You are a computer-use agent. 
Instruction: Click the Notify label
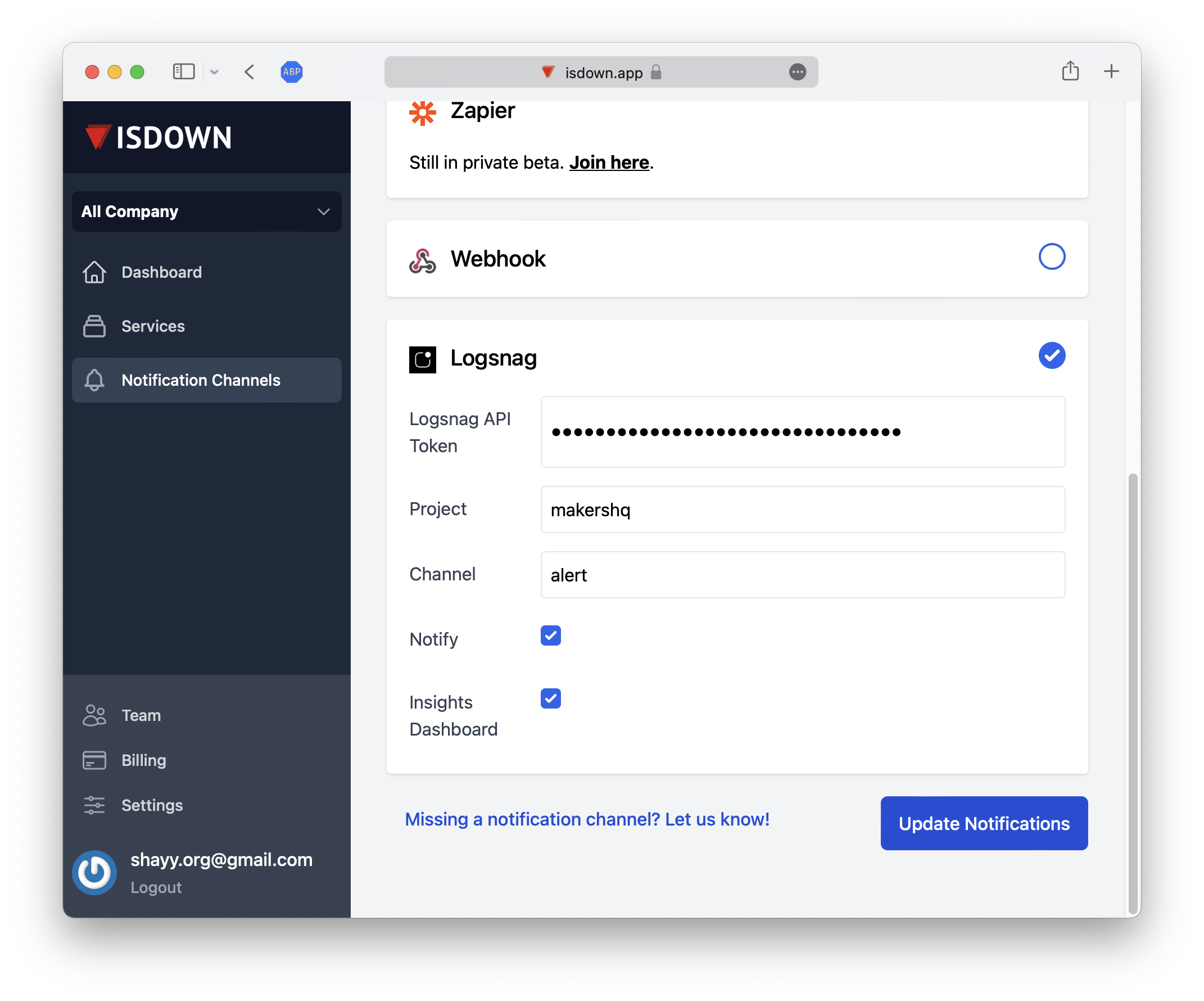pos(433,639)
